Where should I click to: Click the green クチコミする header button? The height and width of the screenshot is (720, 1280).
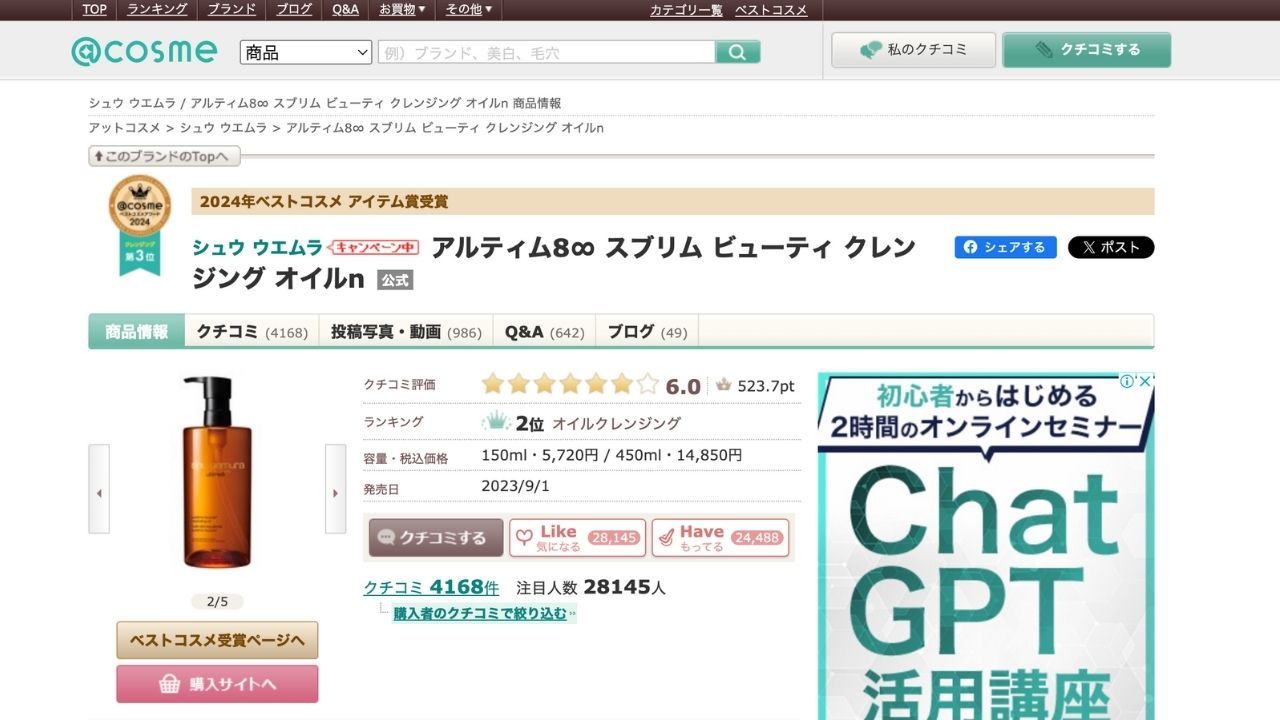click(1087, 50)
